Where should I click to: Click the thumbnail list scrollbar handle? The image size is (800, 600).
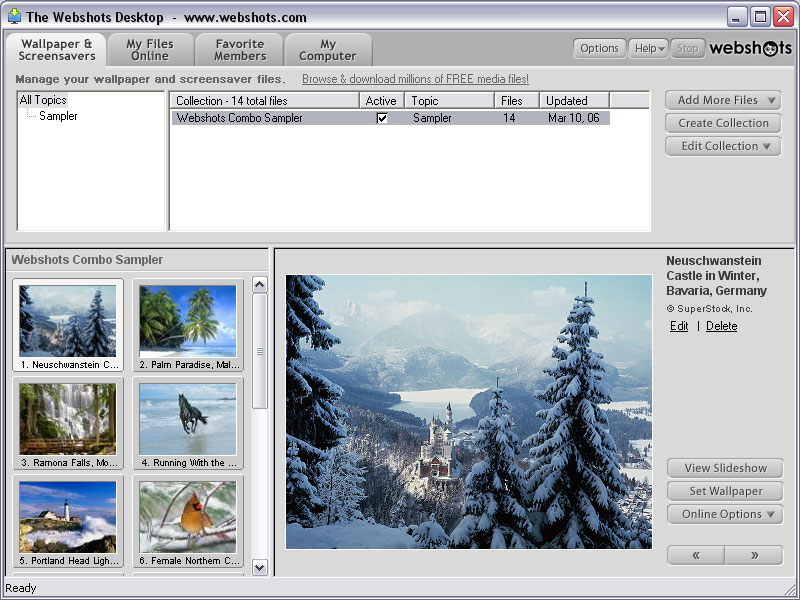(x=260, y=351)
